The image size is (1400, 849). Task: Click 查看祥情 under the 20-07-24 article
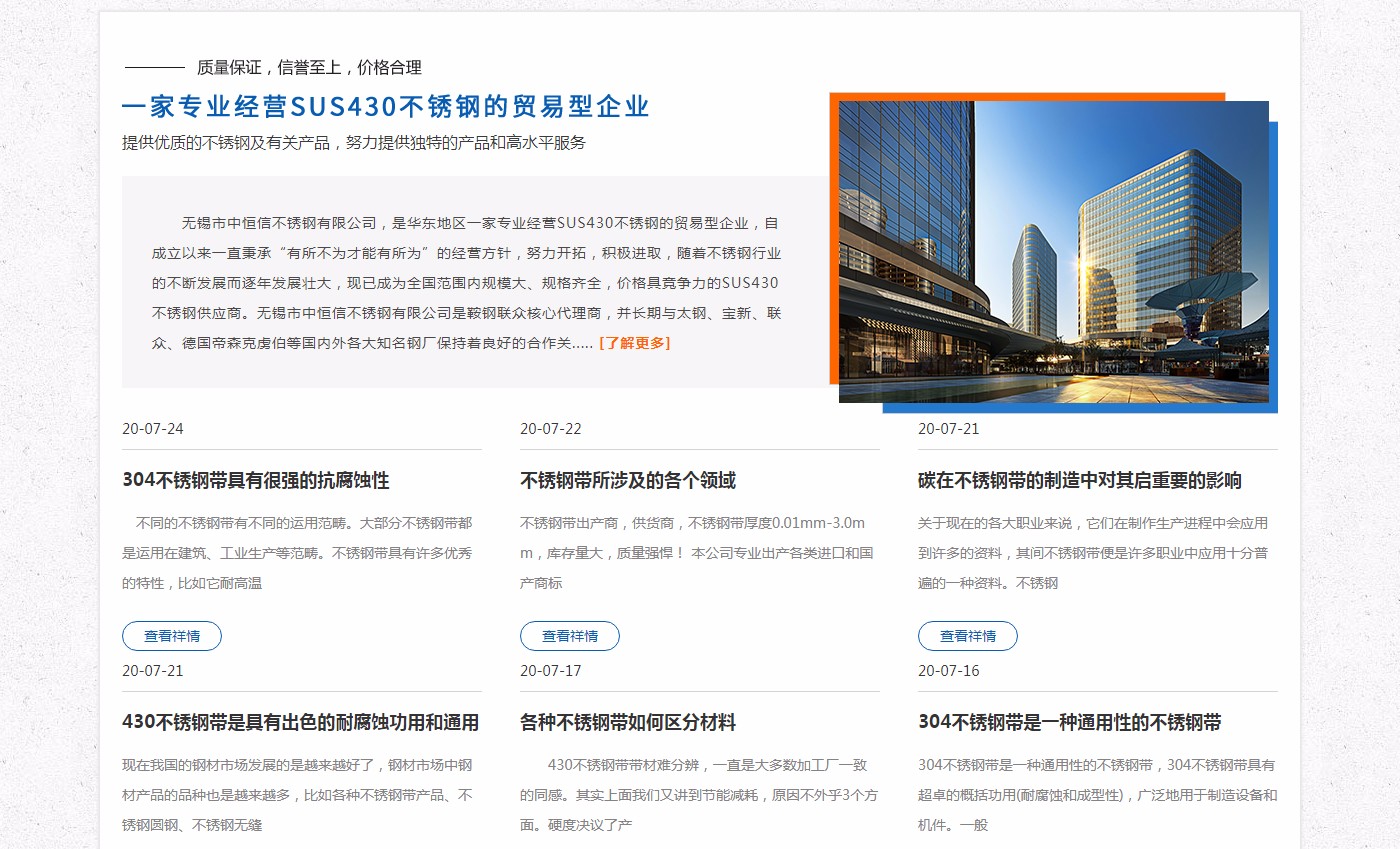click(x=172, y=636)
